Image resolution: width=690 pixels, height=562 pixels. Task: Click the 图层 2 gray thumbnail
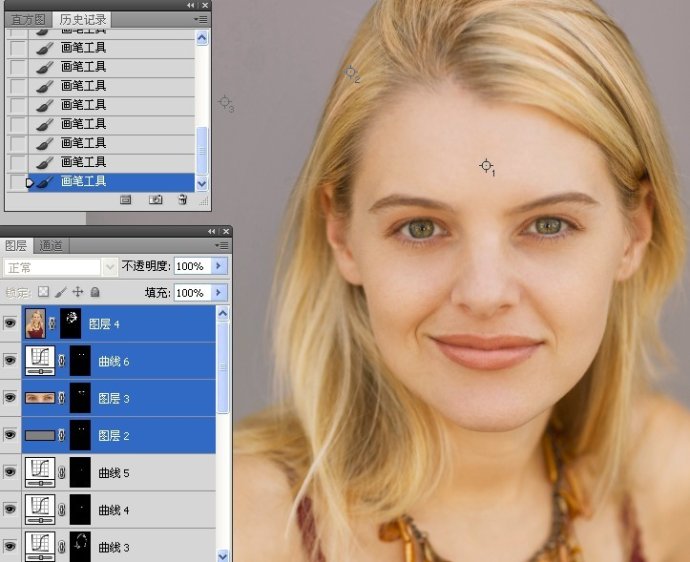tap(40, 435)
